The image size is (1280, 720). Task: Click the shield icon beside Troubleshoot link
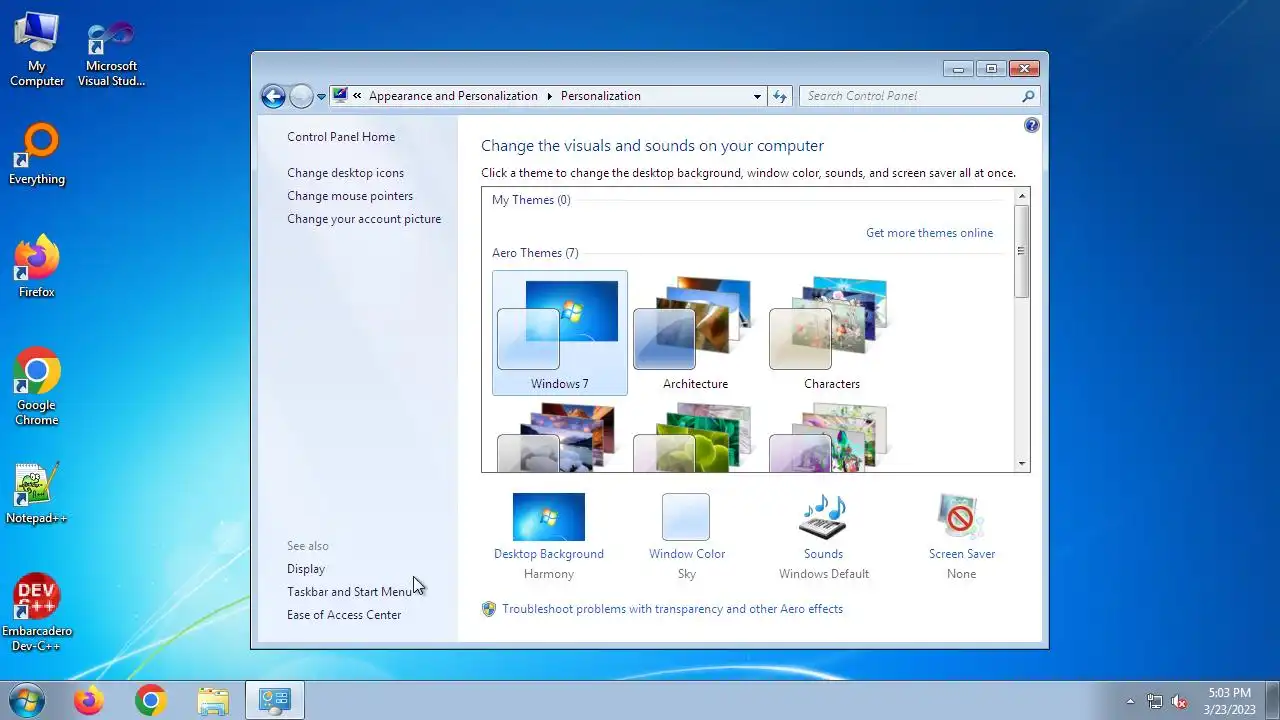[x=489, y=609]
